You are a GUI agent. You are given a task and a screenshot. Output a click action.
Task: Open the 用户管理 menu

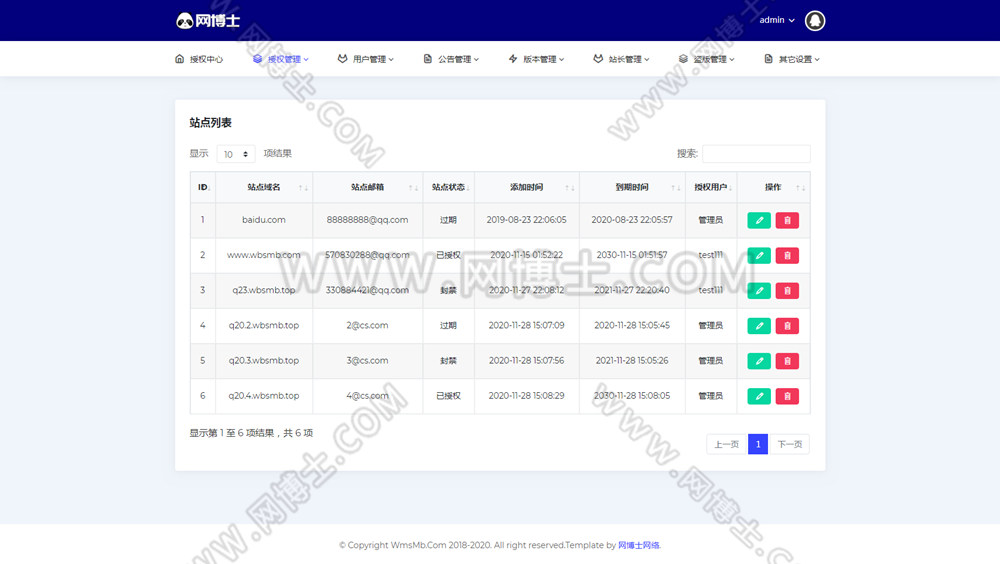click(366, 59)
